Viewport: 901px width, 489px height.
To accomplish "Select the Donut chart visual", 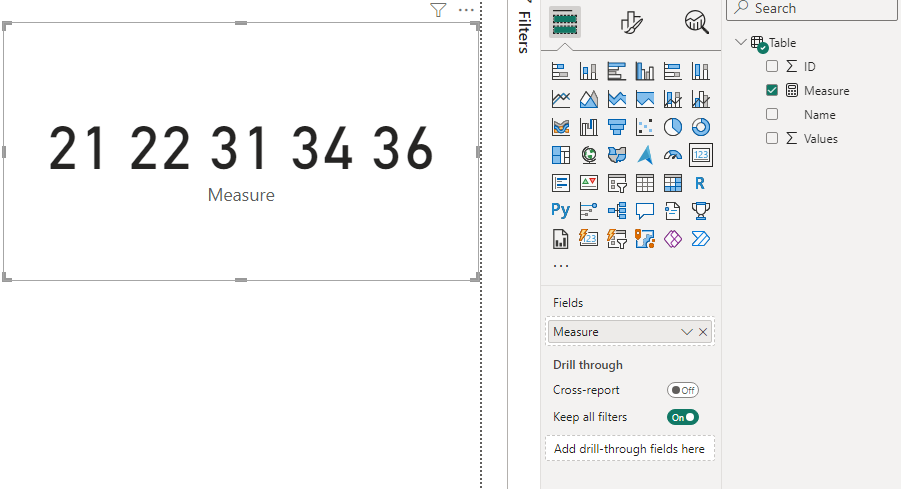I will pyautogui.click(x=700, y=127).
